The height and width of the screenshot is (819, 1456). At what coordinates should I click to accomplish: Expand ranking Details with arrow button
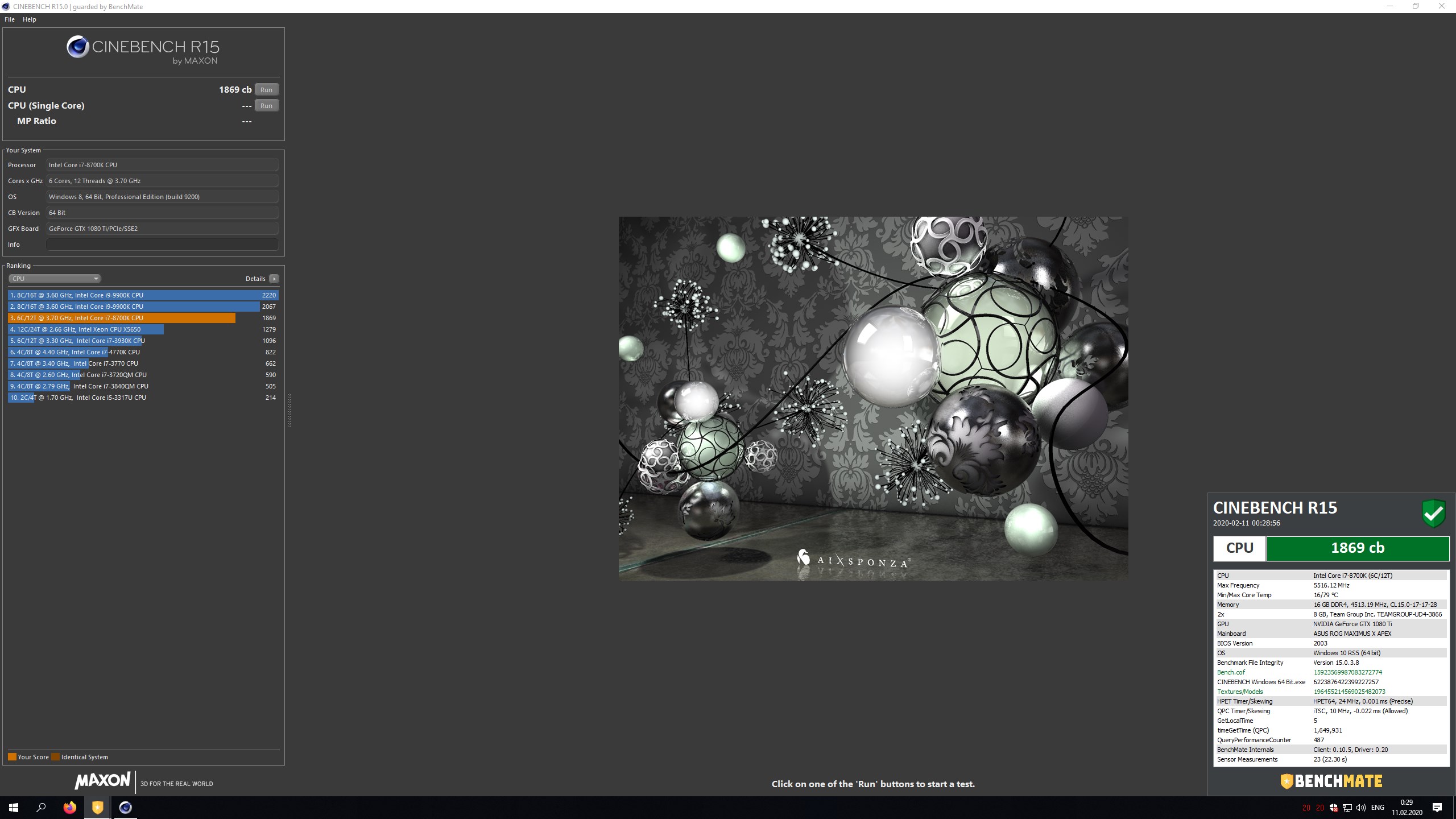point(274,279)
